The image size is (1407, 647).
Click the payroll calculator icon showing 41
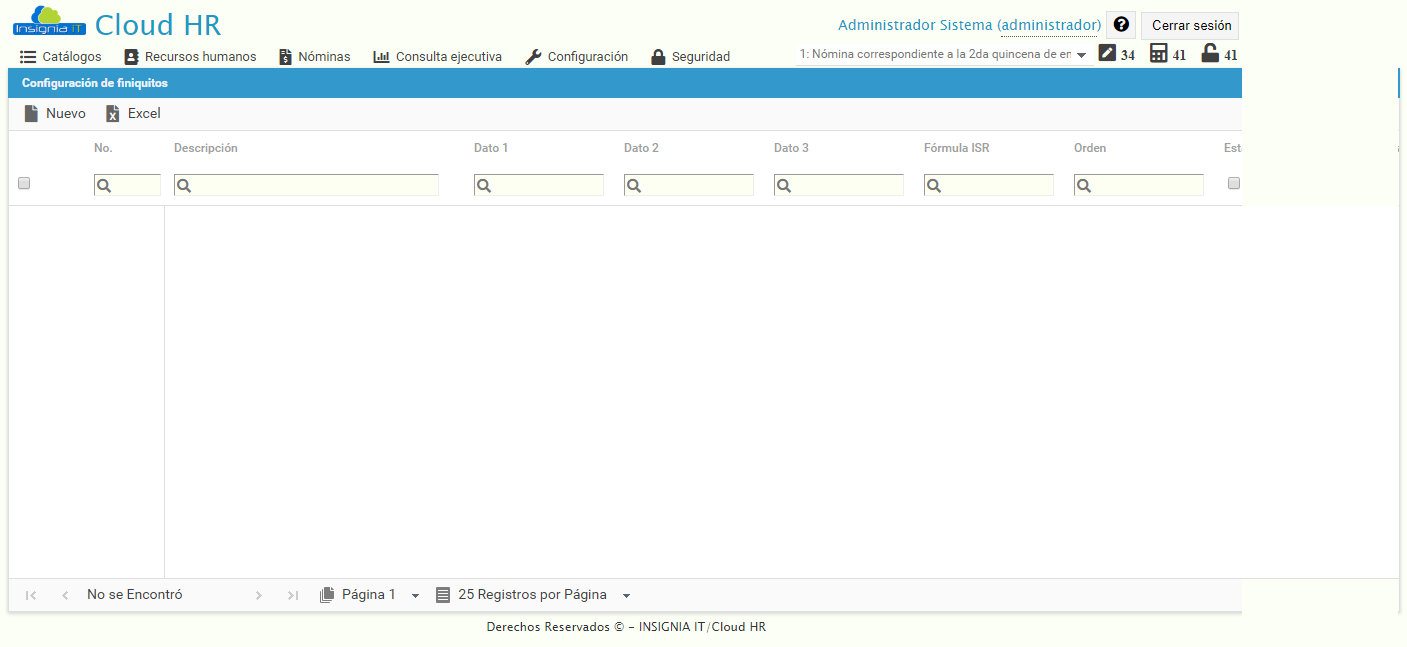1157,54
